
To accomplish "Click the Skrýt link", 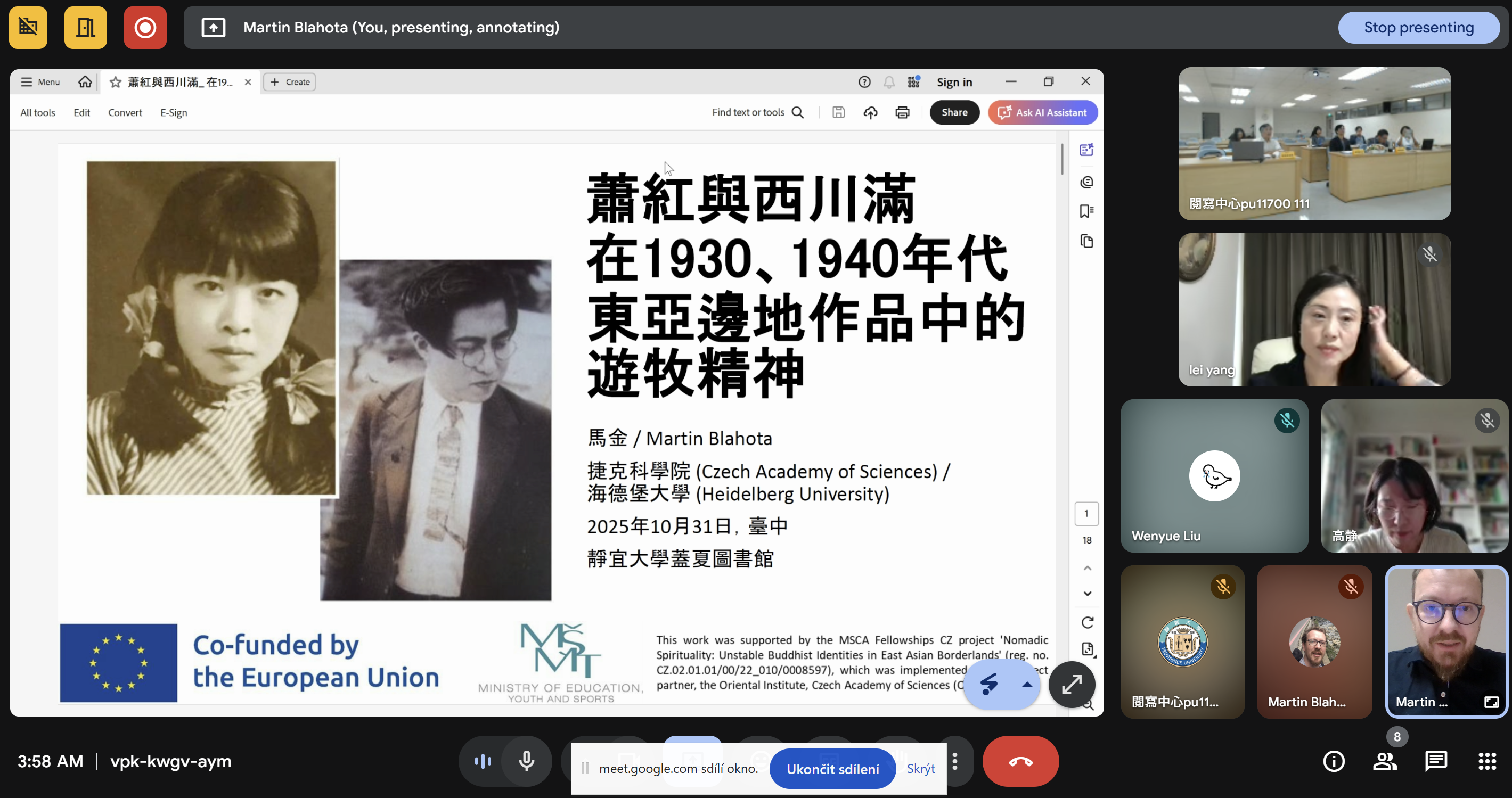I will click(920, 769).
